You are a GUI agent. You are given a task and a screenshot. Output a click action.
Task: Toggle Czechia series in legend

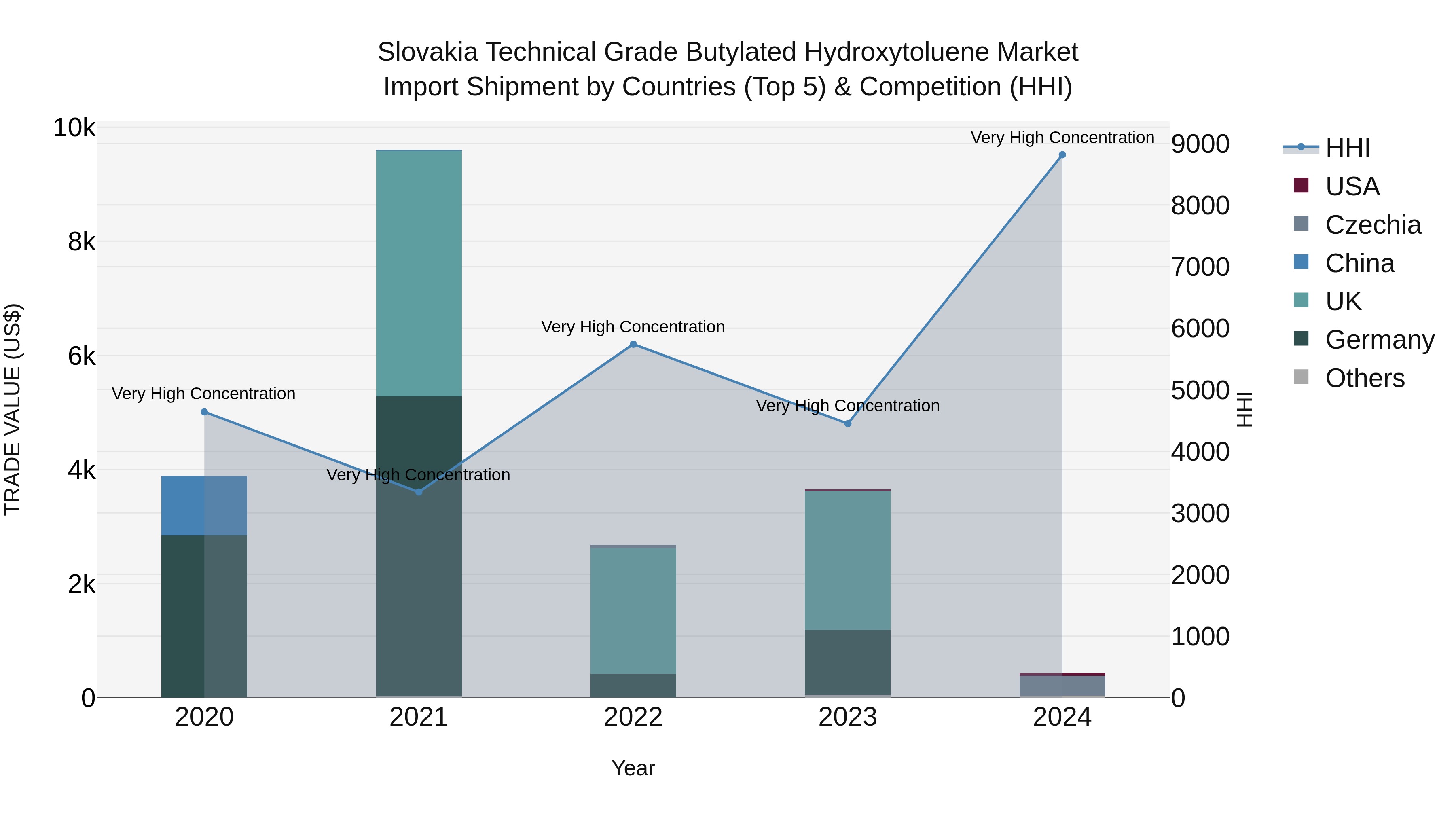pyautogui.click(x=1357, y=224)
